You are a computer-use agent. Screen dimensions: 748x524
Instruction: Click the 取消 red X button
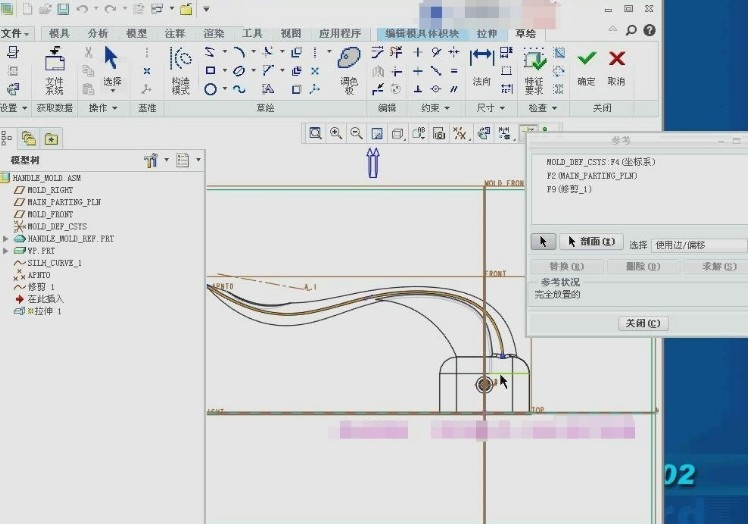click(616, 68)
